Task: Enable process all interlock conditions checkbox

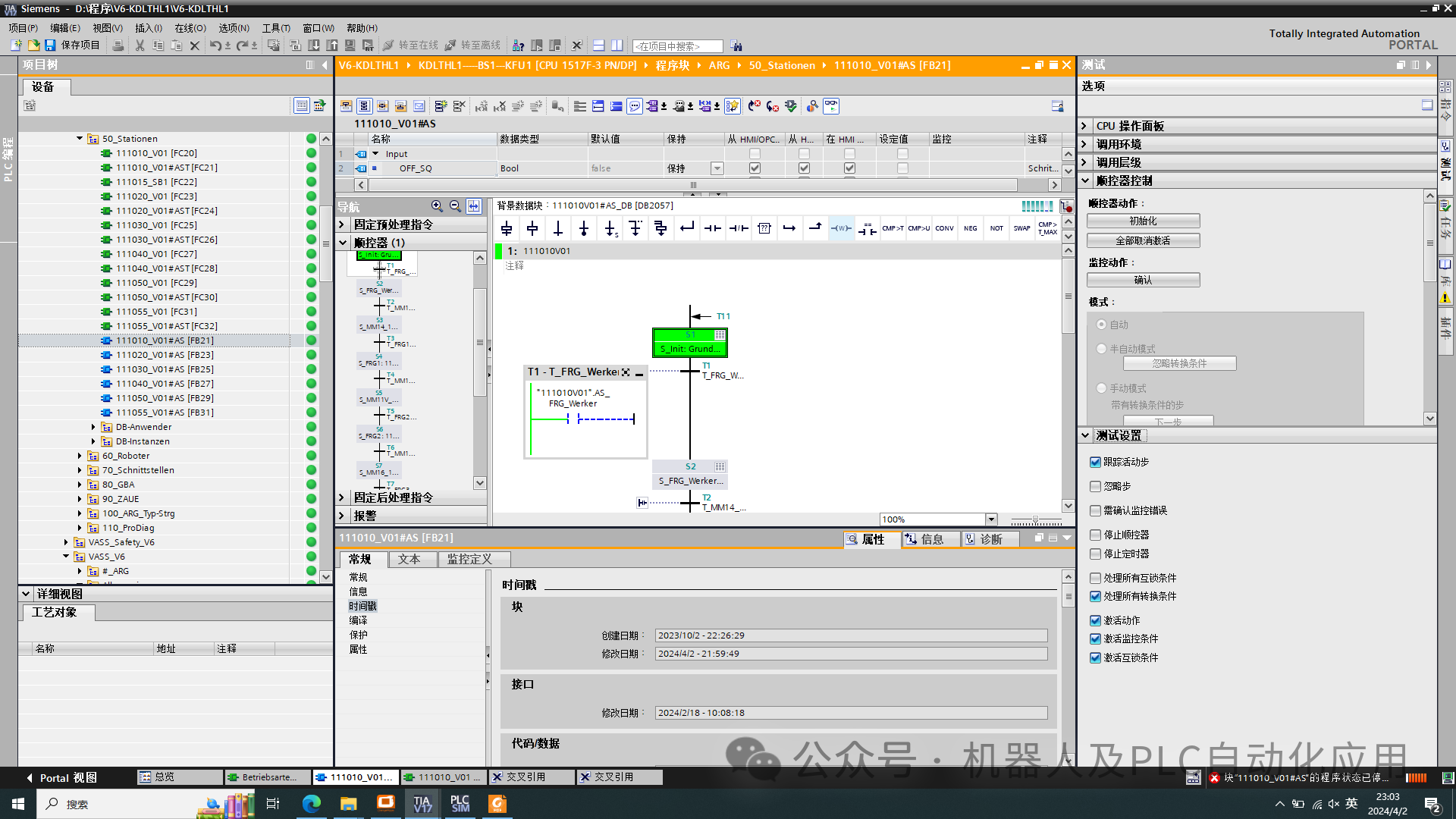Action: click(1095, 578)
